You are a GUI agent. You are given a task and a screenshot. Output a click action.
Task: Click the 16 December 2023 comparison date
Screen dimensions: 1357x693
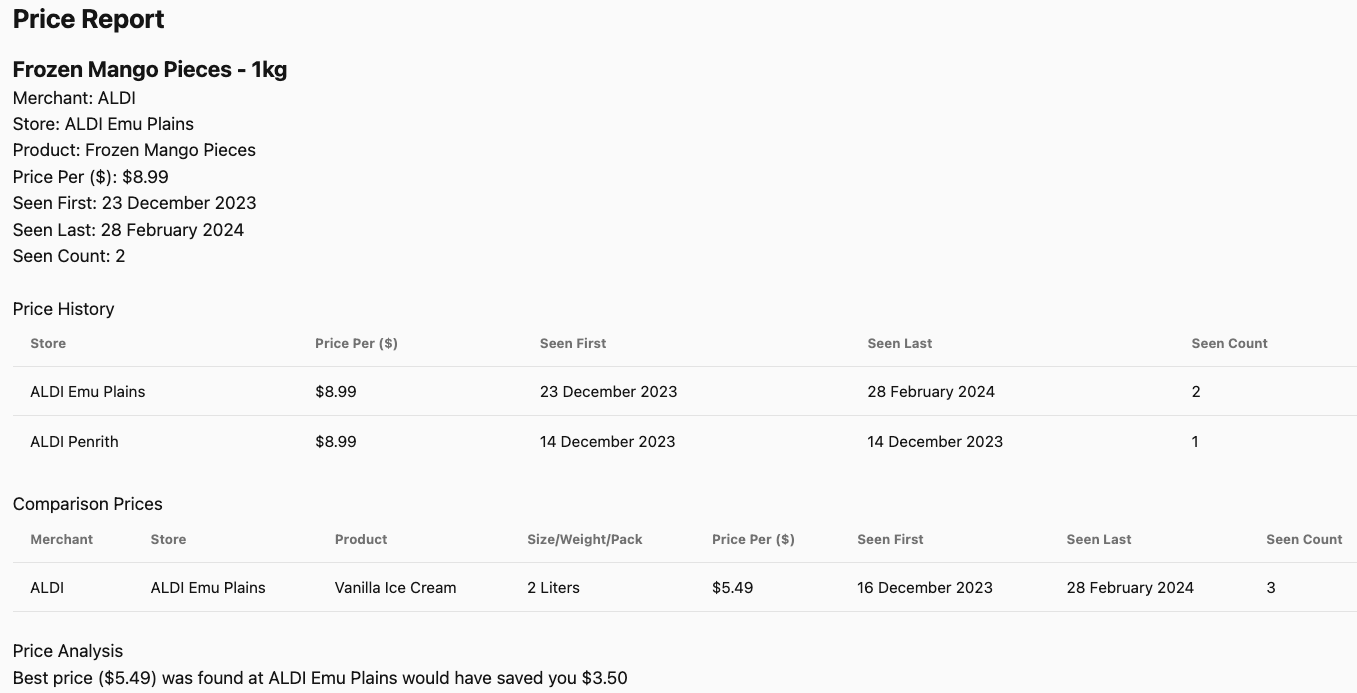(925, 588)
